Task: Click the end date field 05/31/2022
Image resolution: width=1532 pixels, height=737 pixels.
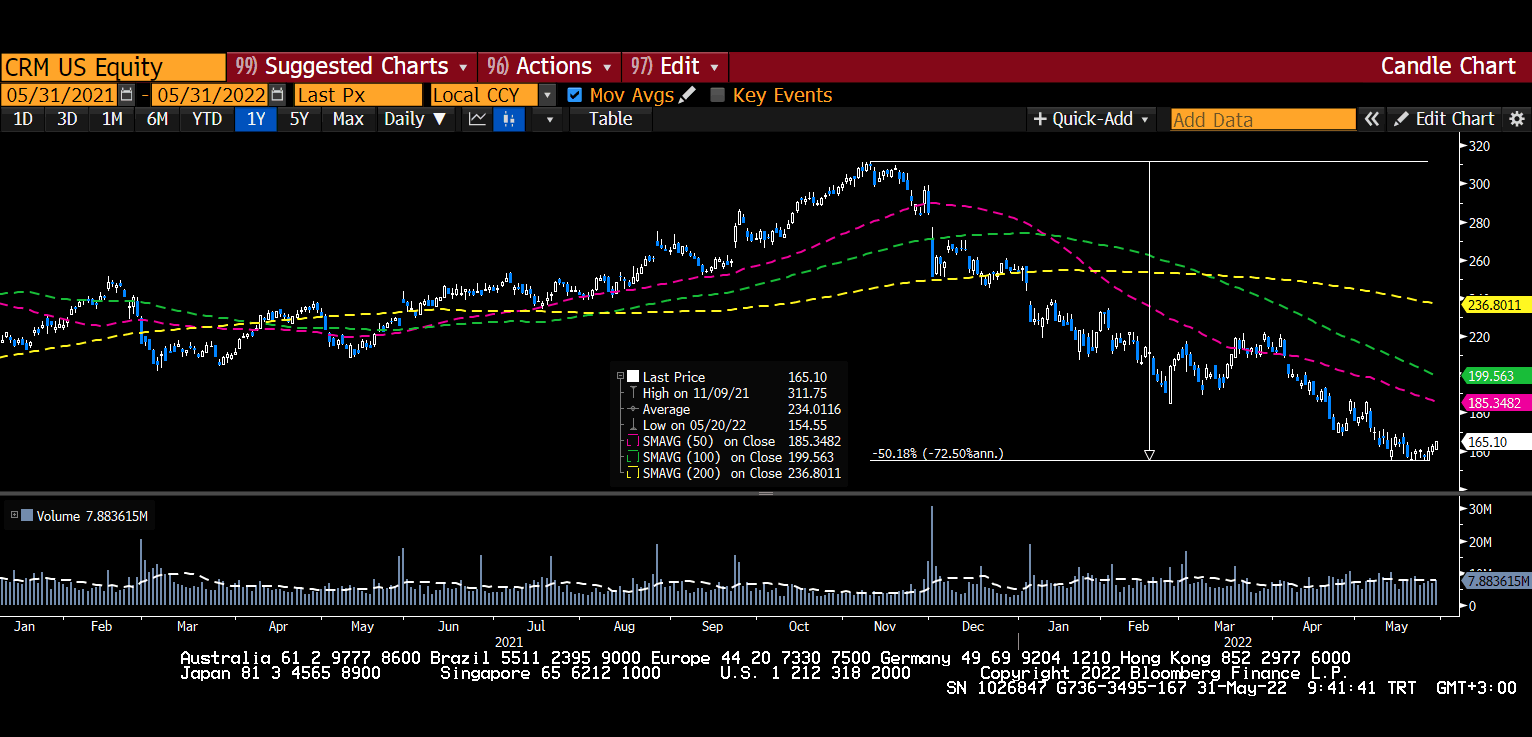Action: [210, 95]
